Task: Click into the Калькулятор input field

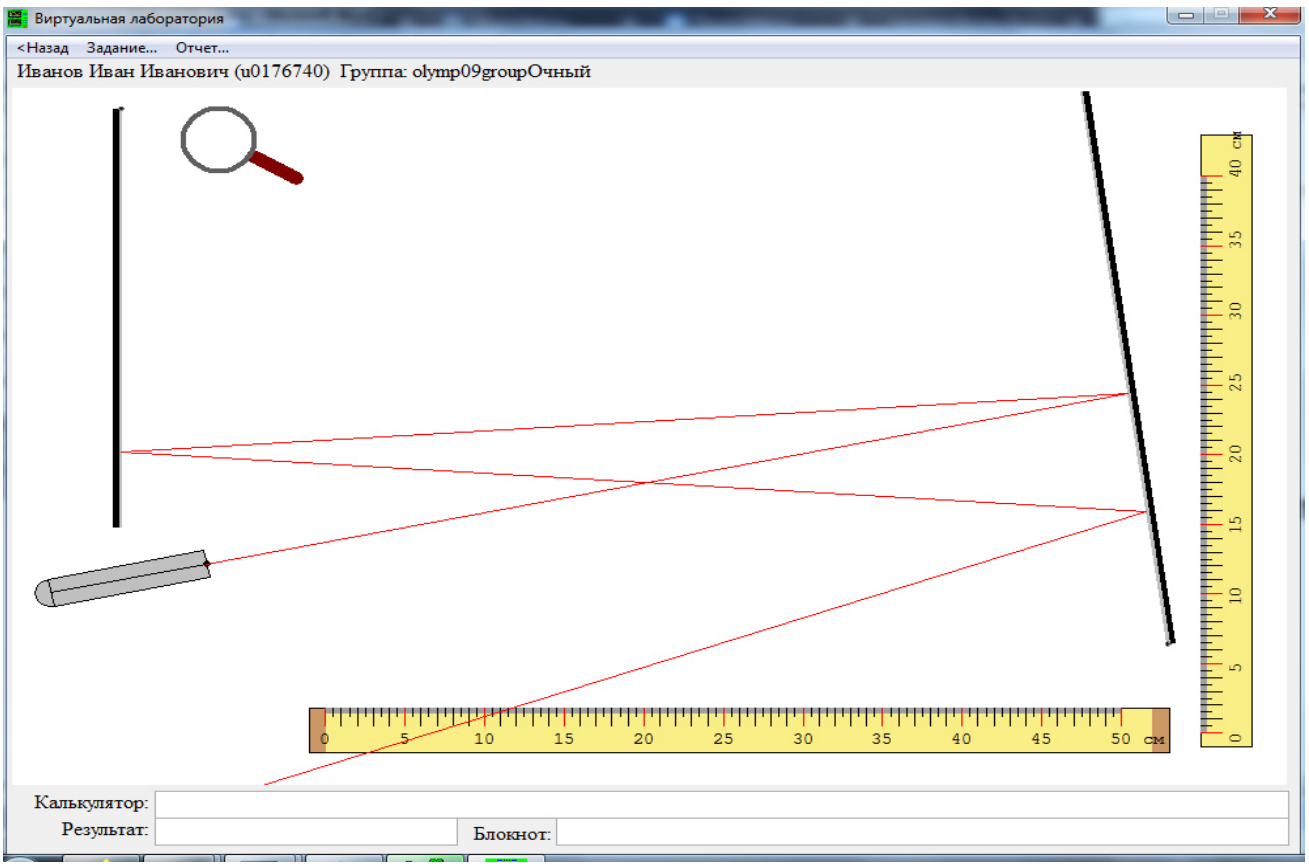Action: click(x=721, y=804)
